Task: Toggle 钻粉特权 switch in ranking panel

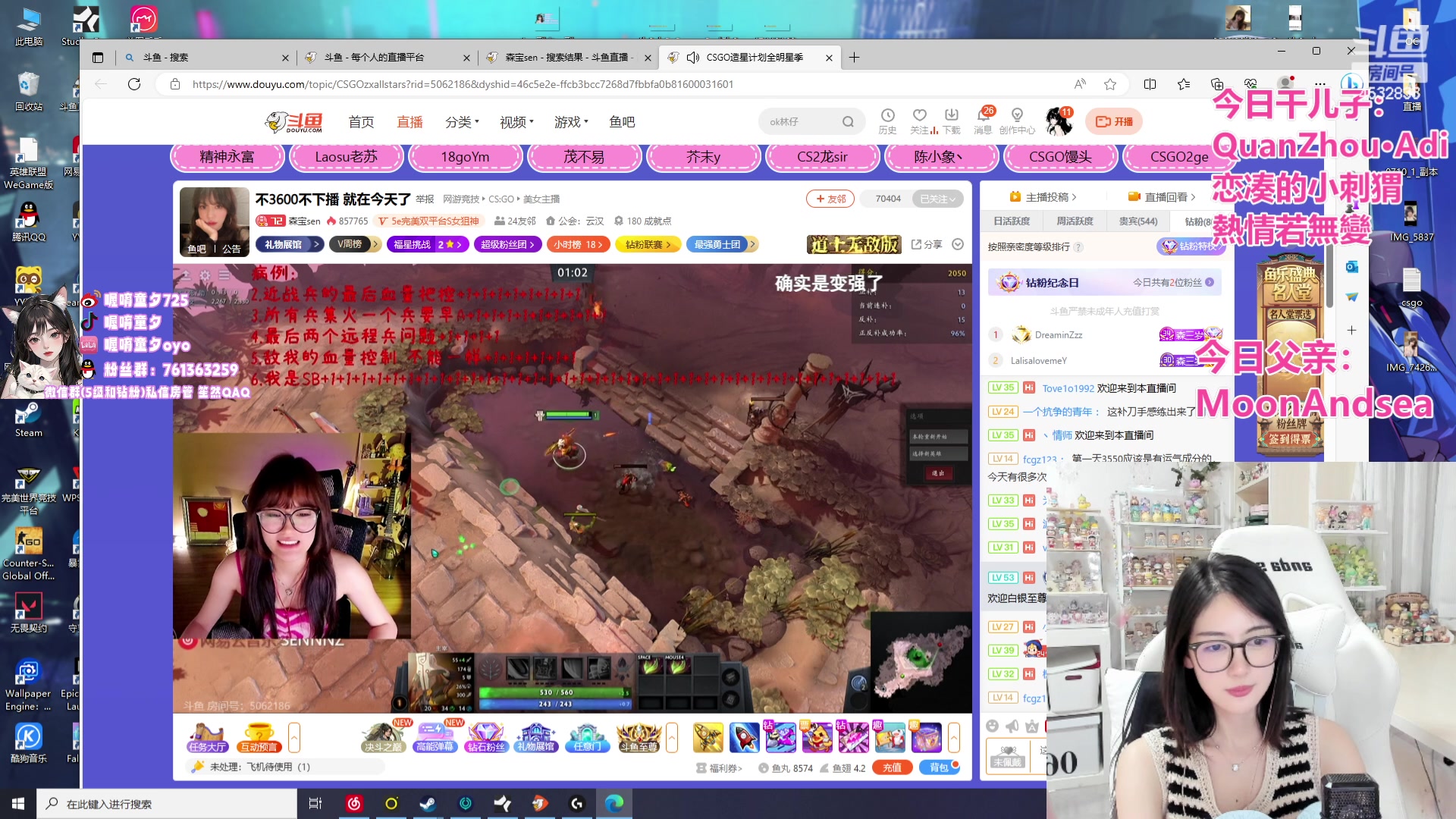Action: 1190,246
